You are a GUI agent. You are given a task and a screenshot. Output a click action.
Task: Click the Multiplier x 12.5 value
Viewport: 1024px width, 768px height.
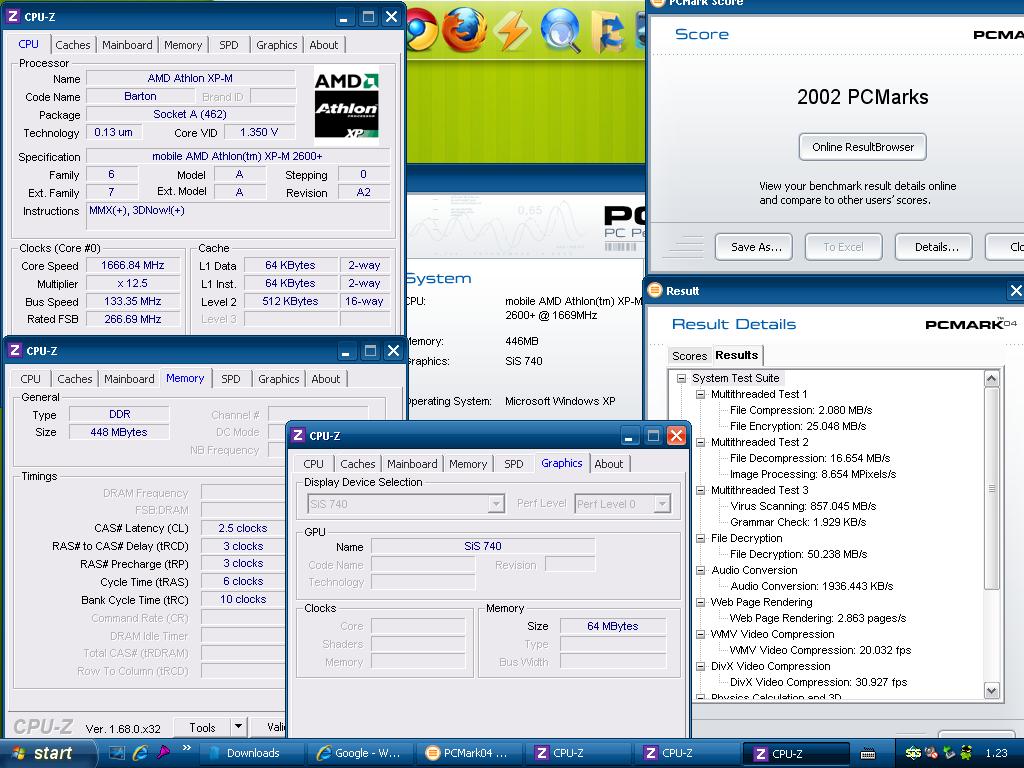click(133, 283)
